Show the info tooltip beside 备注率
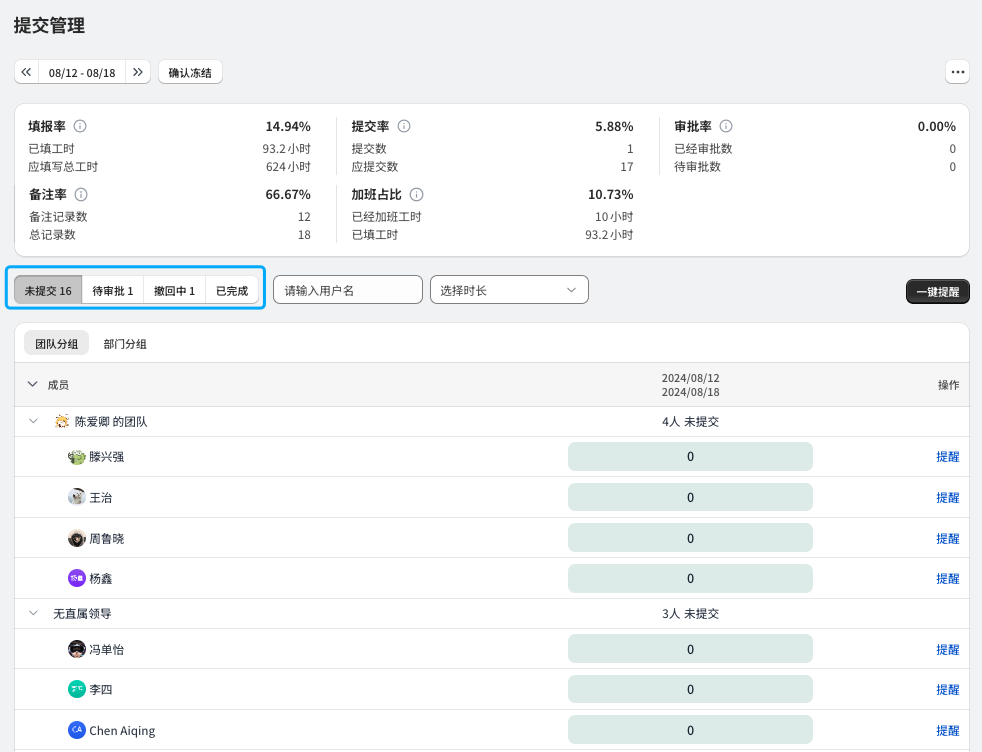This screenshot has height=752, width=982. pos(81,194)
